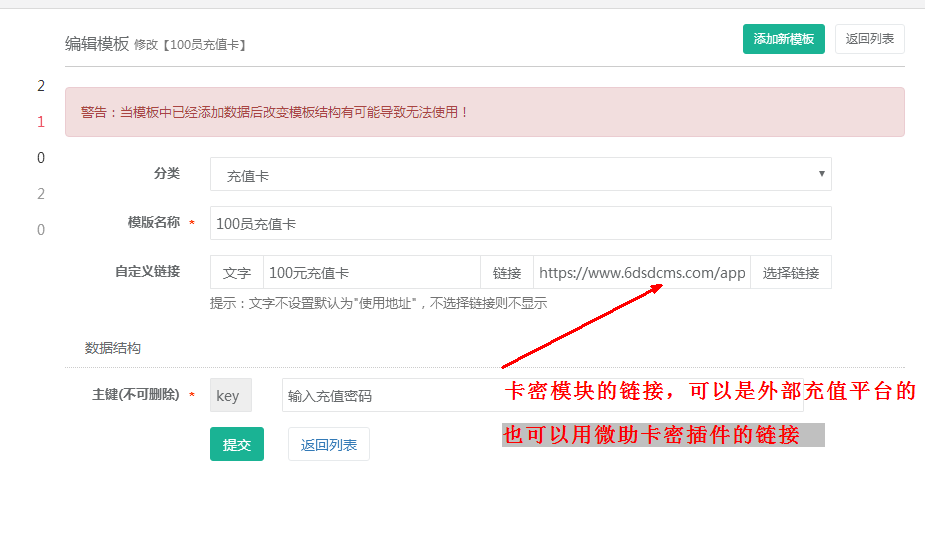Click the gray key label box

click(230, 395)
